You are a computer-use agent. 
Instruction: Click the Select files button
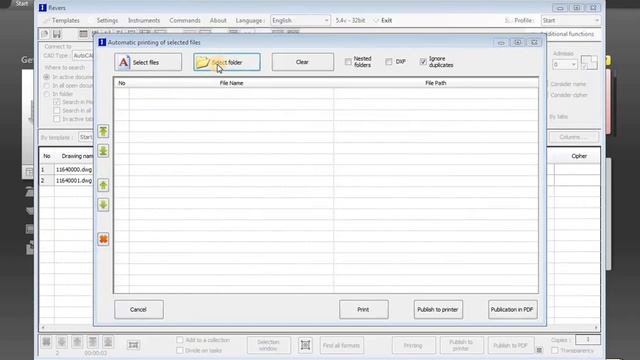tap(148, 62)
